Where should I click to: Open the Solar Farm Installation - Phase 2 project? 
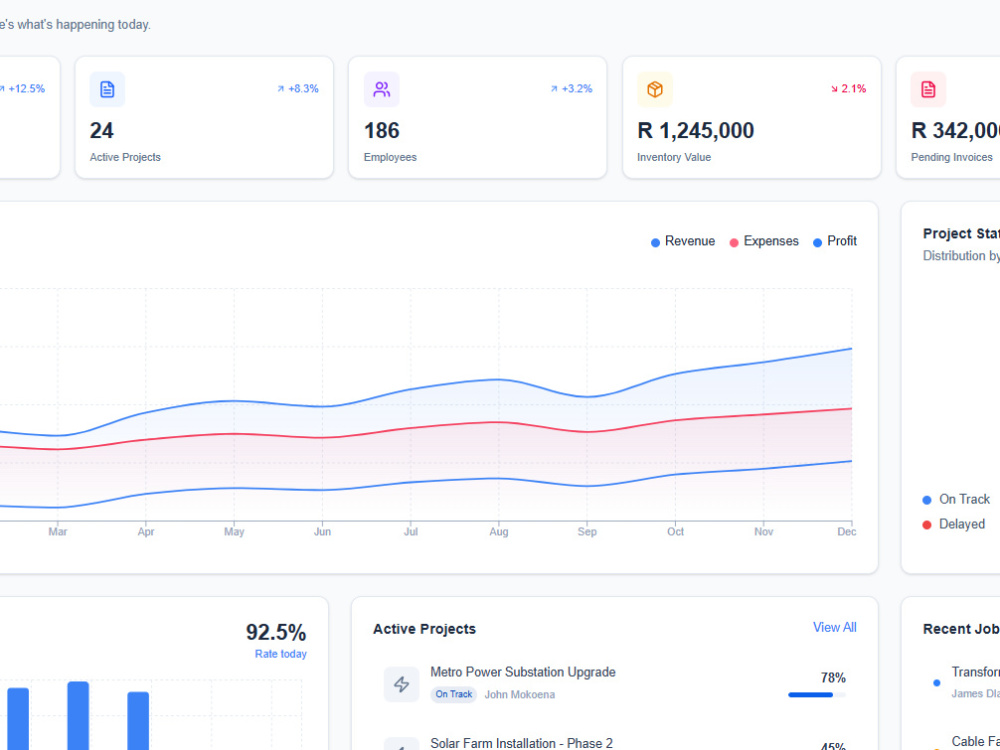coord(521,743)
